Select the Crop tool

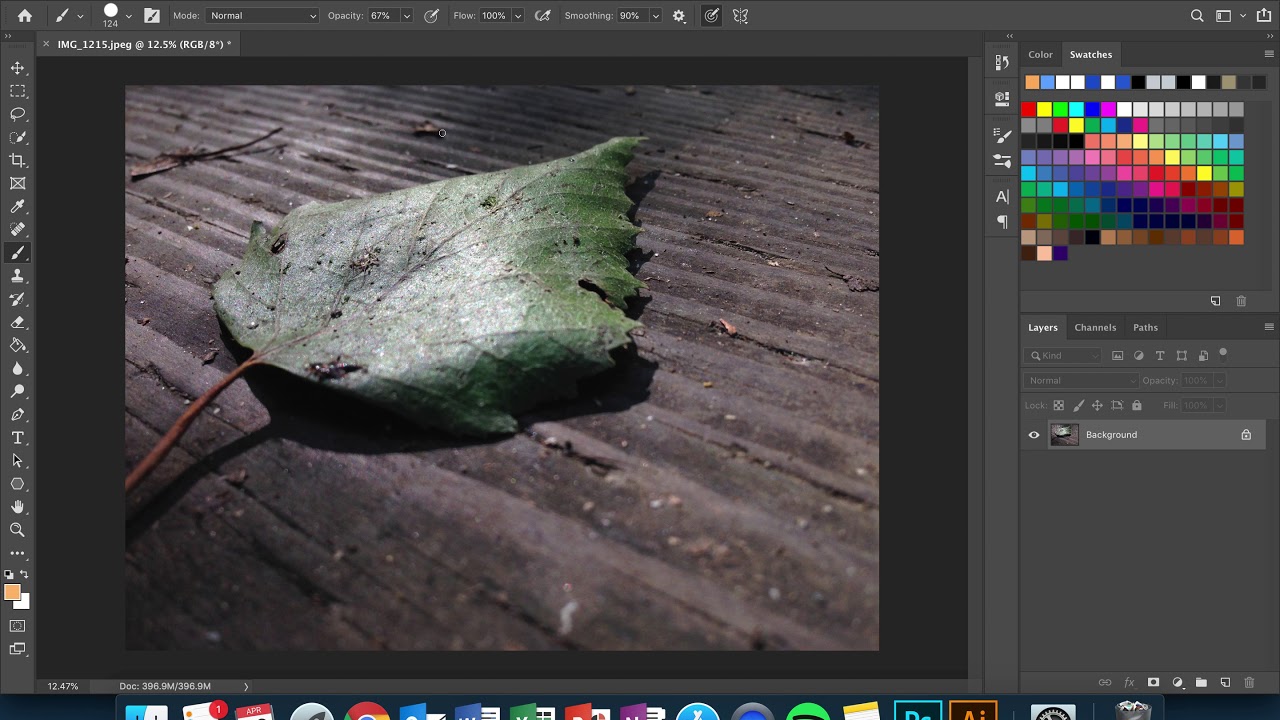point(17,160)
